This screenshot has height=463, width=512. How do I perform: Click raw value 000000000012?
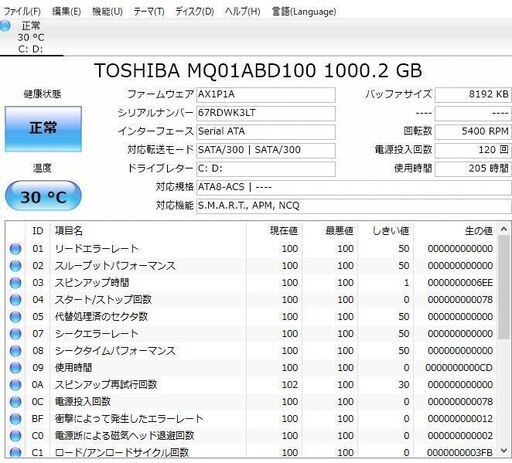pyautogui.click(x=460, y=419)
